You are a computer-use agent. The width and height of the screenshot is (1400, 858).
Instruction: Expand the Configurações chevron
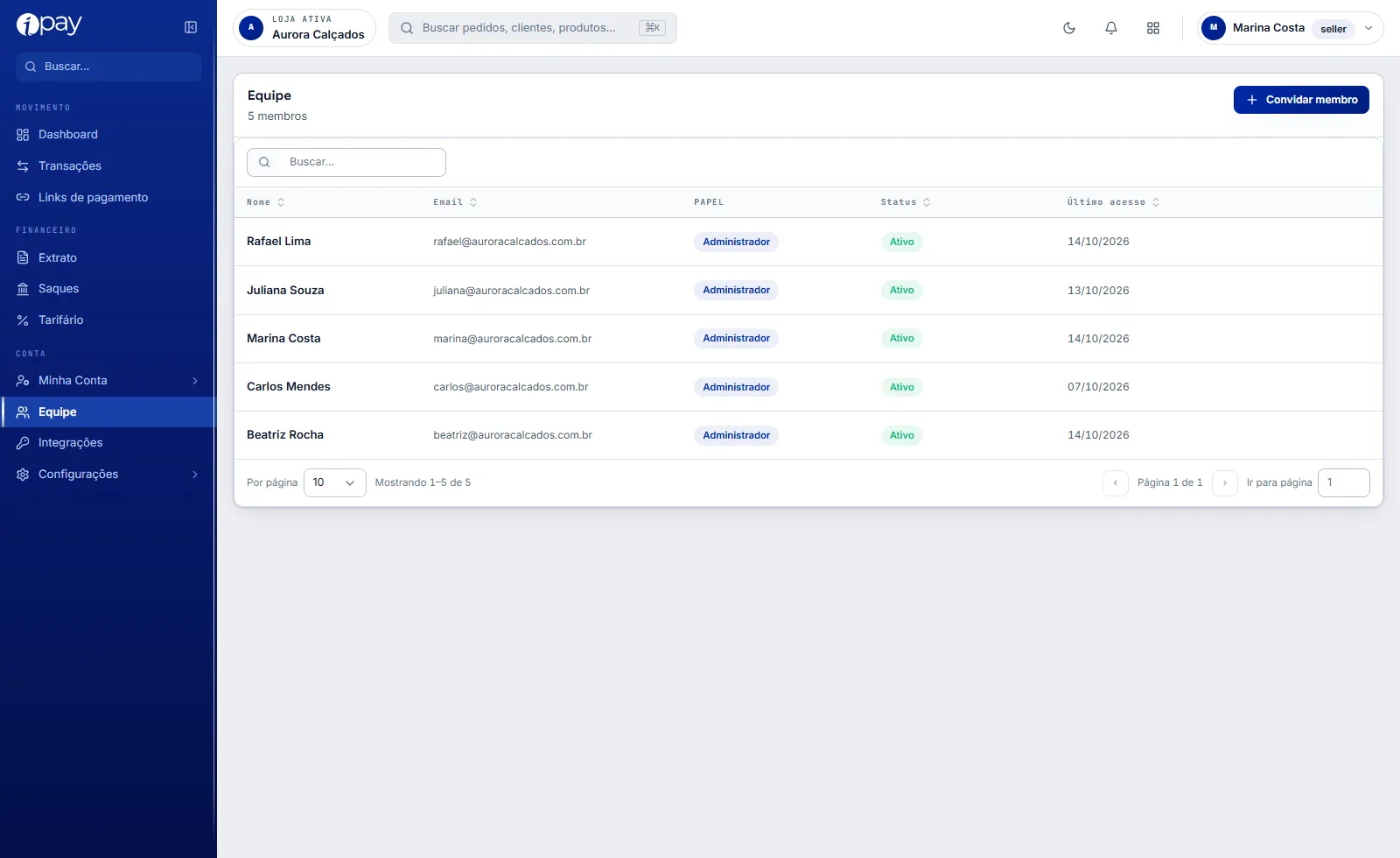tap(195, 475)
